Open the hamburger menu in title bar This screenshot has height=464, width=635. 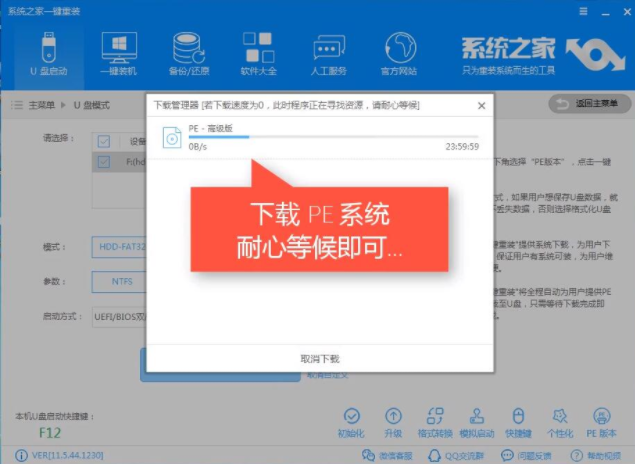pyautogui.click(x=583, y=11)
